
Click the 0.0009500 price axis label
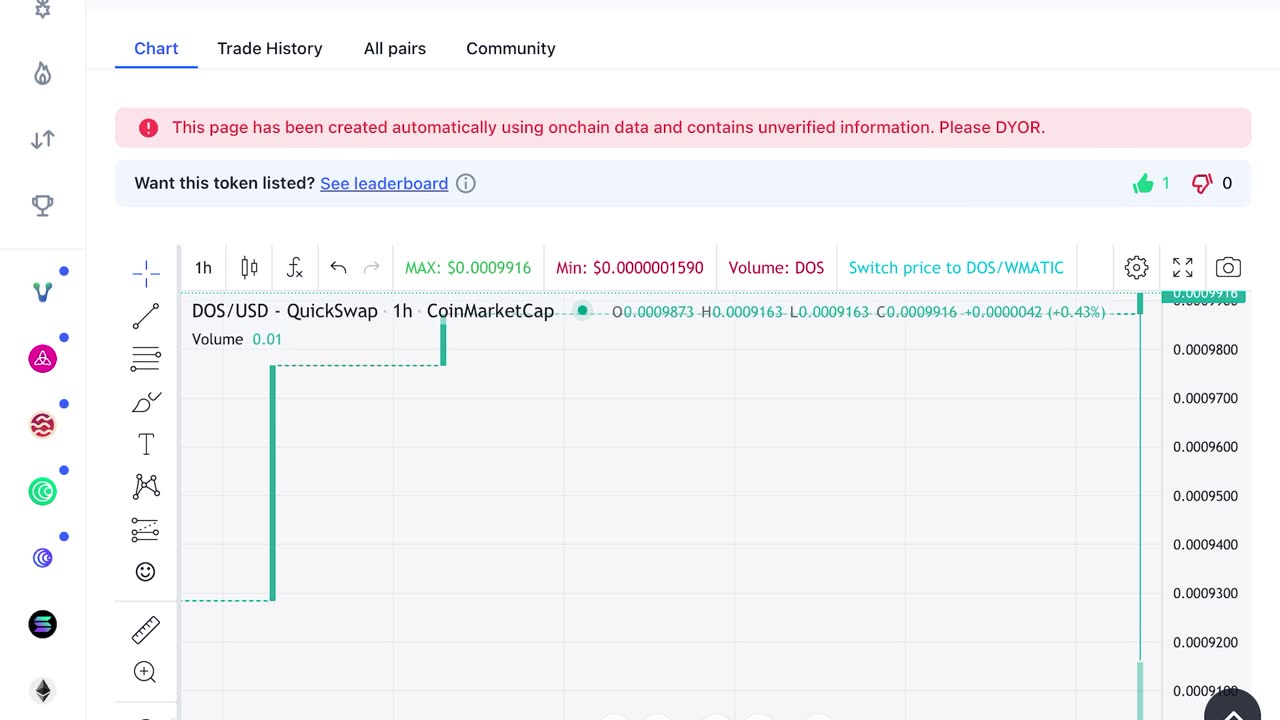[x=1205, y=496]
